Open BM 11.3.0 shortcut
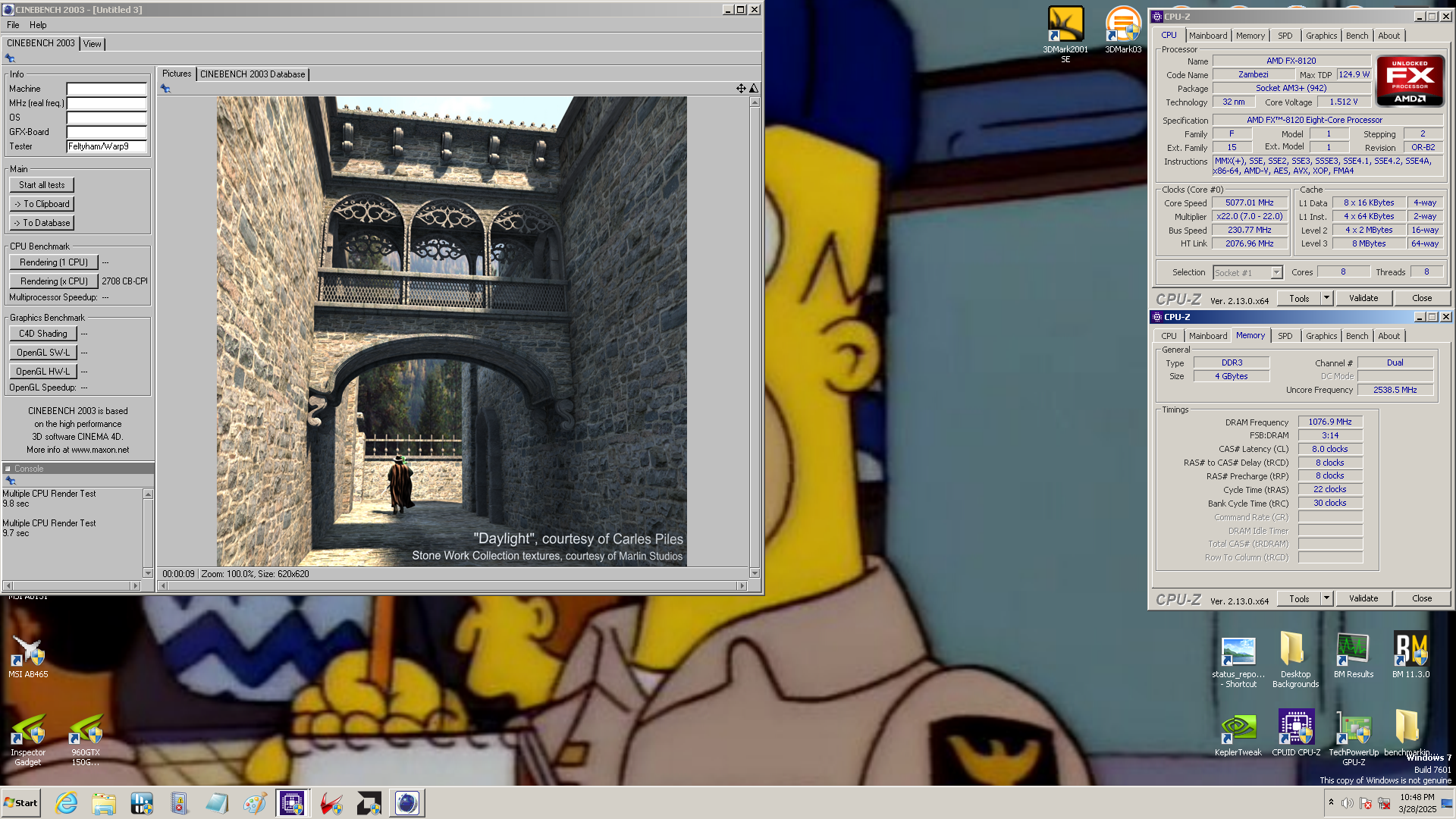 point(1410,655)
